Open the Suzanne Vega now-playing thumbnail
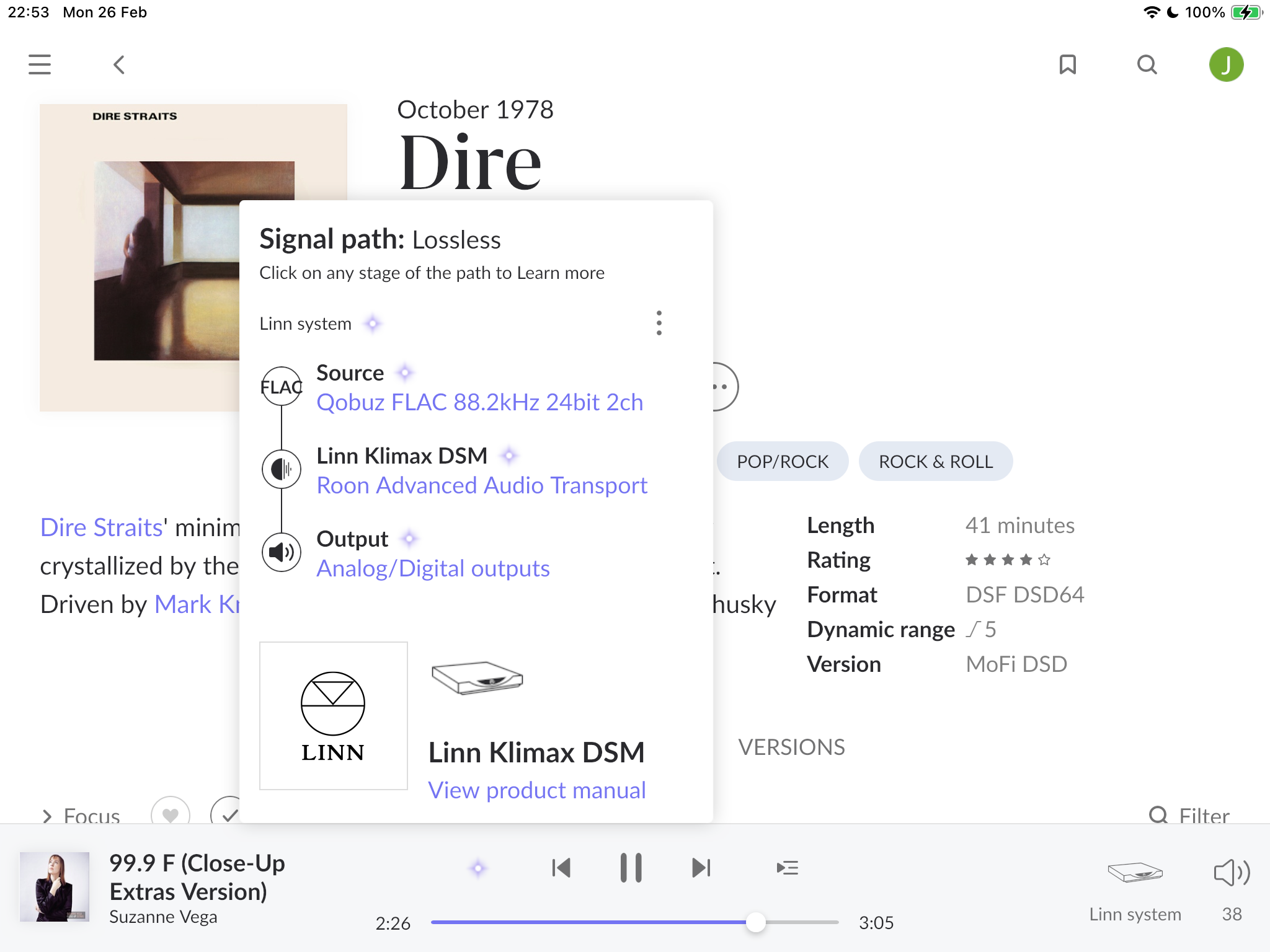 [x=55, y=886]
